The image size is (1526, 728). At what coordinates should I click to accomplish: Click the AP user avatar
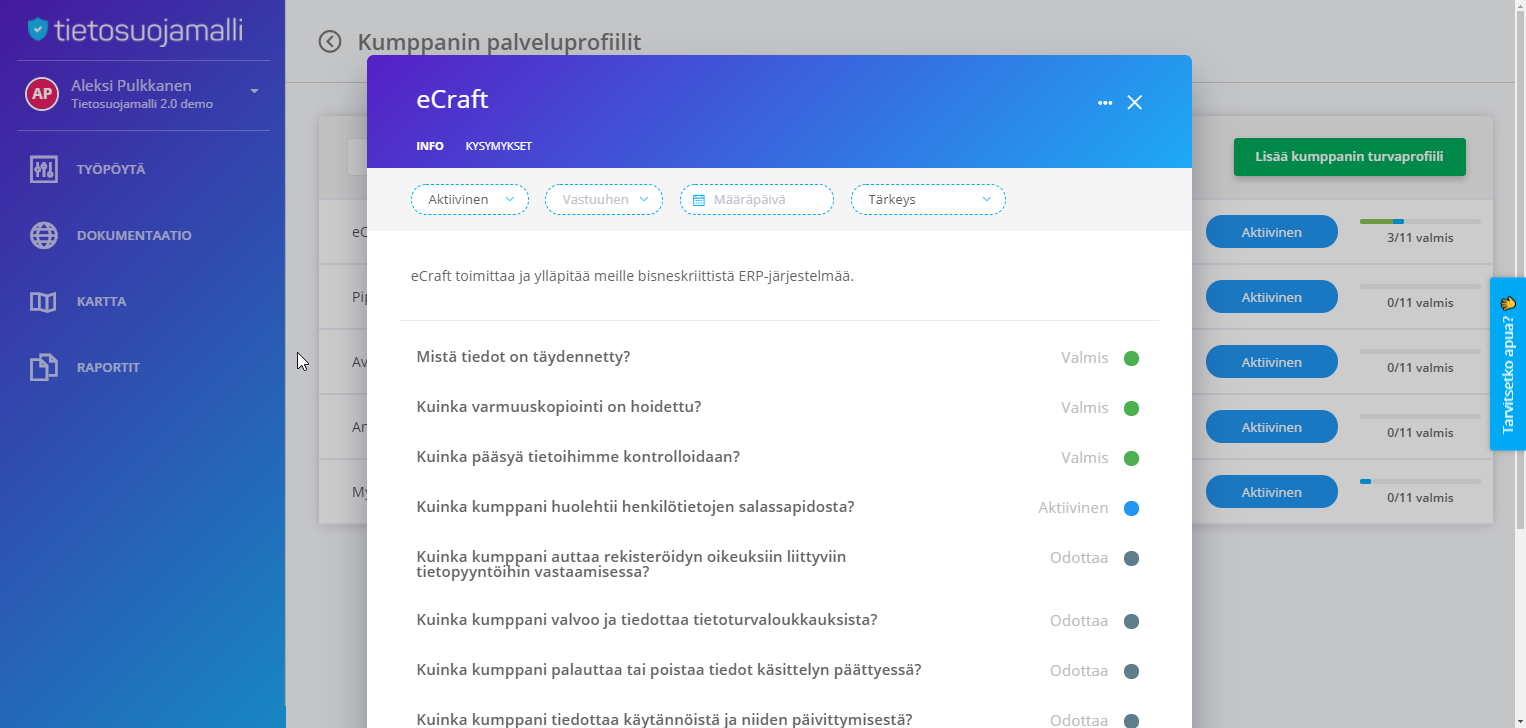(41, 94)
